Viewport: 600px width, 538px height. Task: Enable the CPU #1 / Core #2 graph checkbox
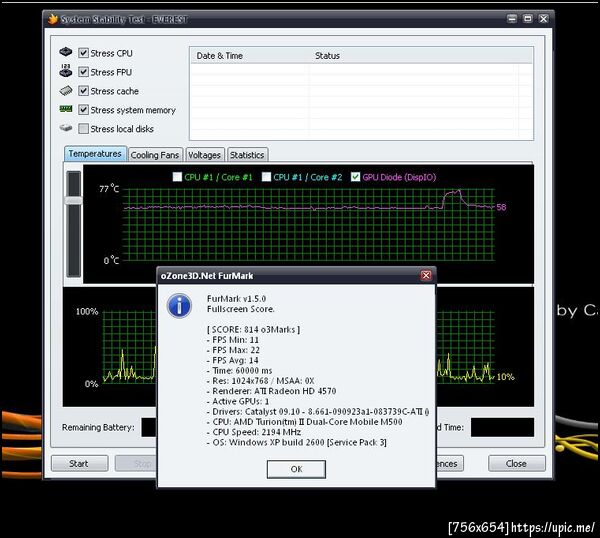coord(266,177)
